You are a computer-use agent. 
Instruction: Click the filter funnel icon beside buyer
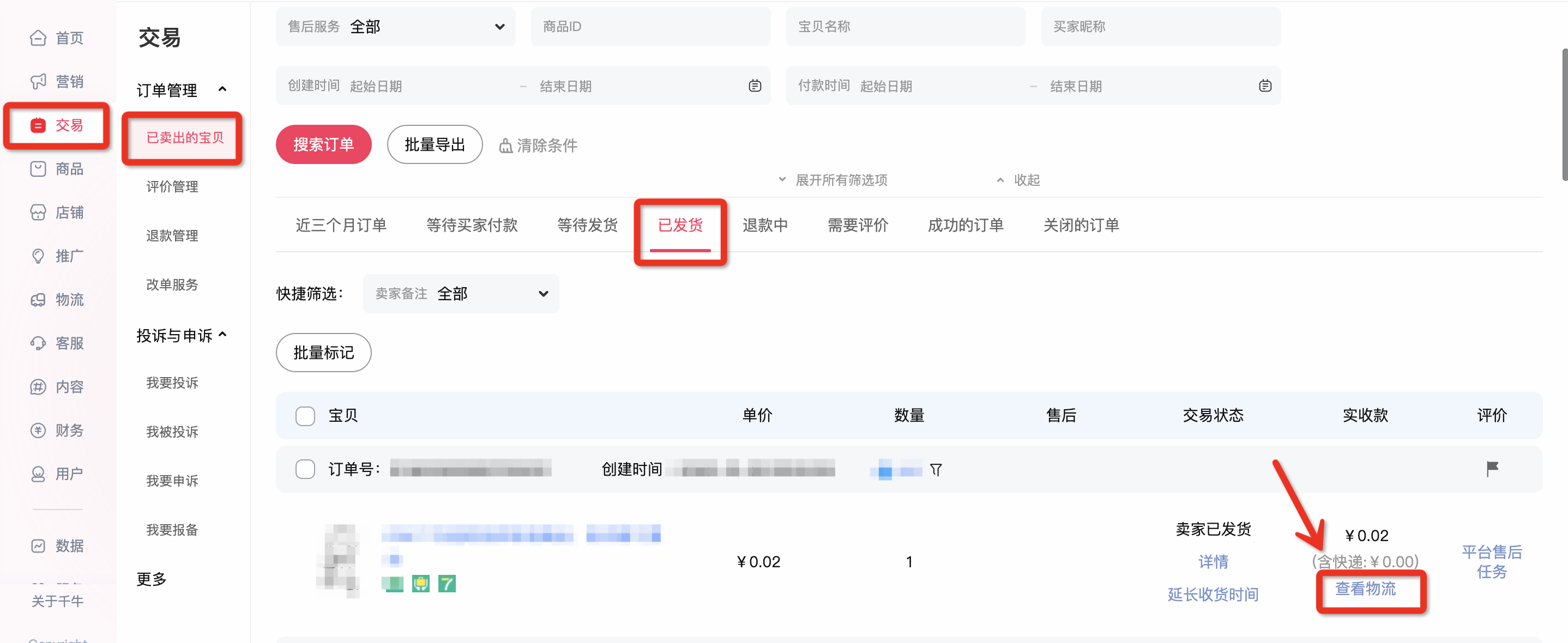(936, 470)
